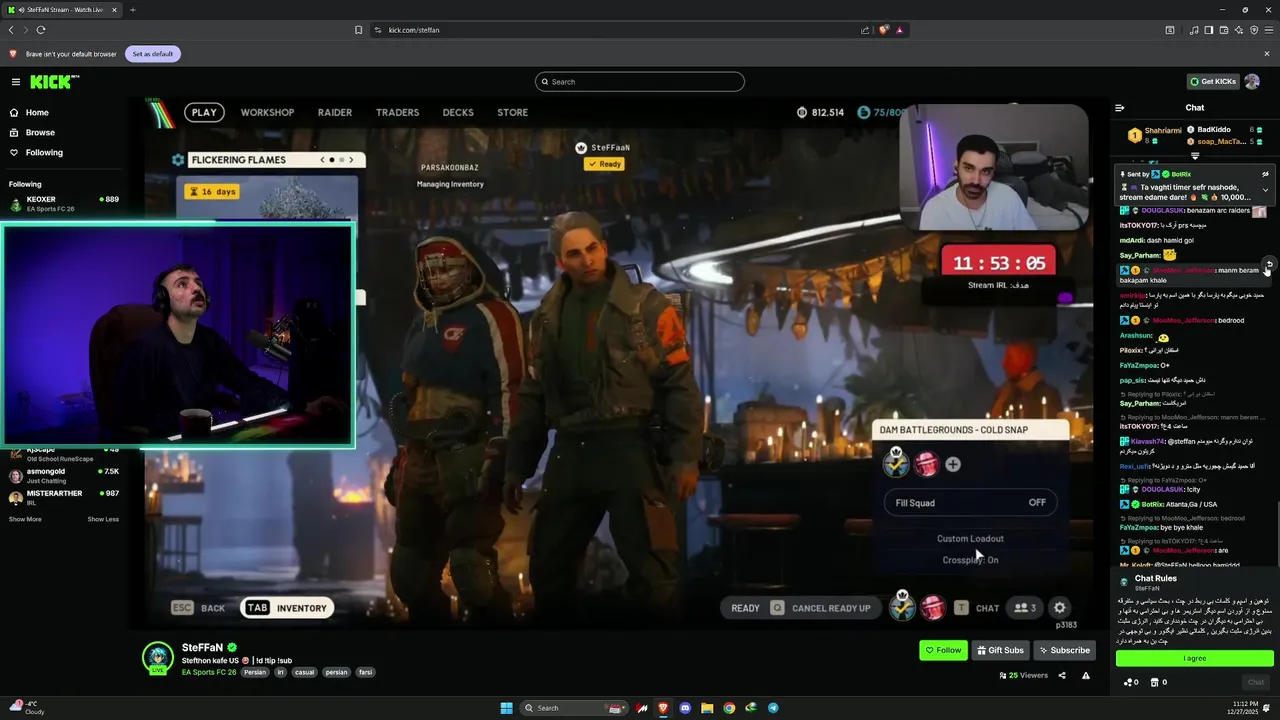The image size is (1280, 720).
Task: Subscribe to the SteFFaN channel
Action: (1064, 650)
